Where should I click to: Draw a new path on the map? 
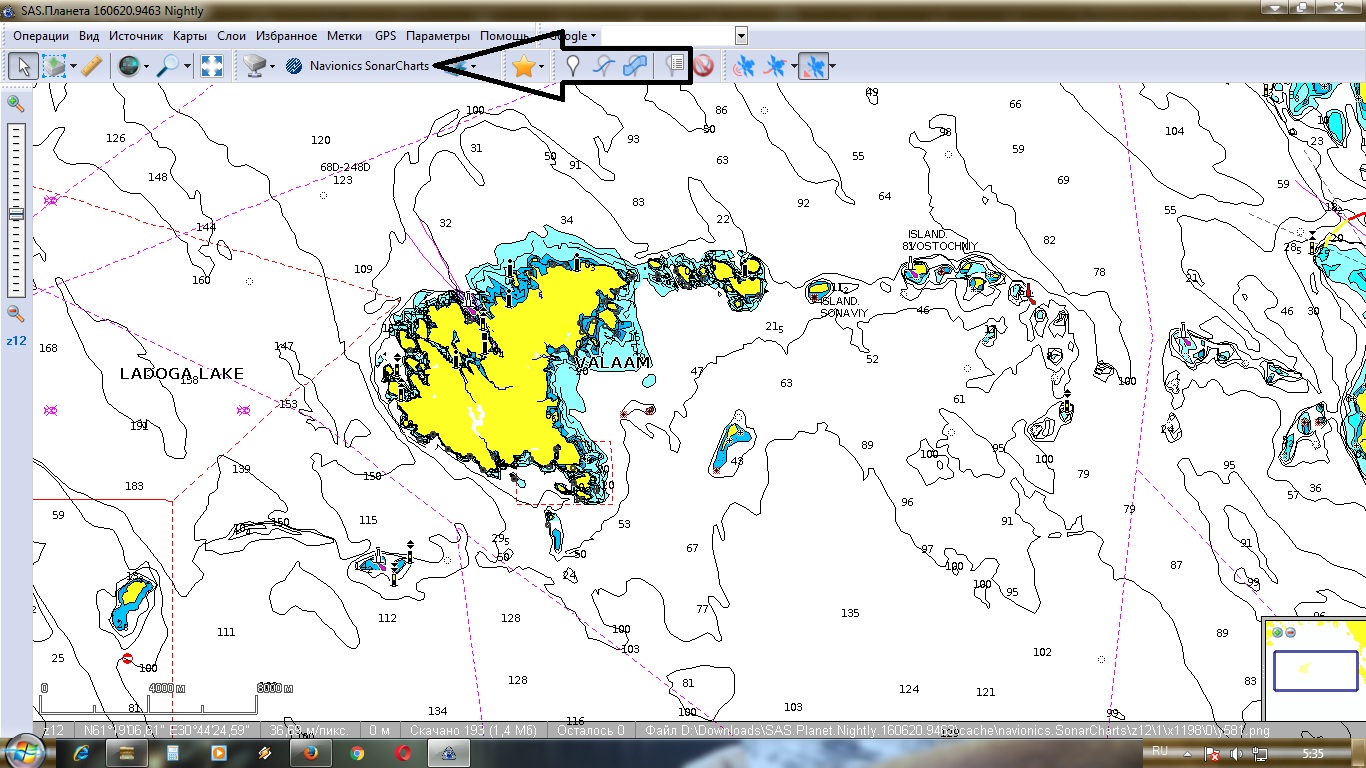click(603, 66)
